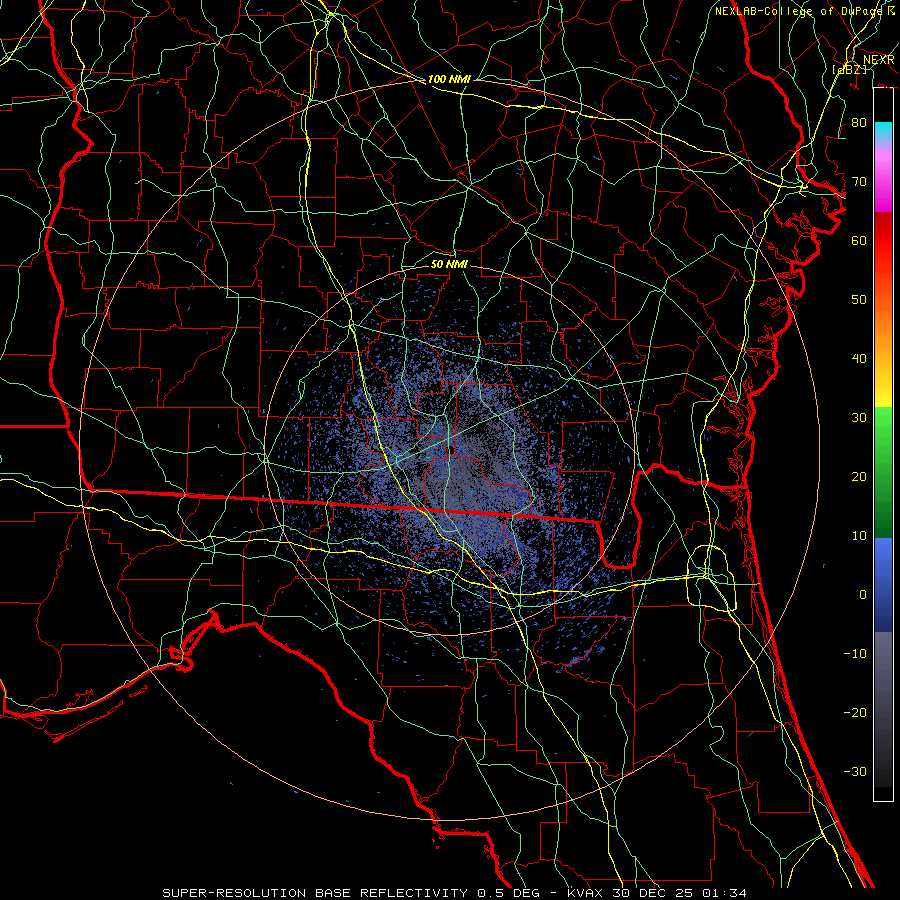This screenshot has height=900, width=900.
Task: Click the 40 value on the dBZ scale
Action: click(859, 359)
